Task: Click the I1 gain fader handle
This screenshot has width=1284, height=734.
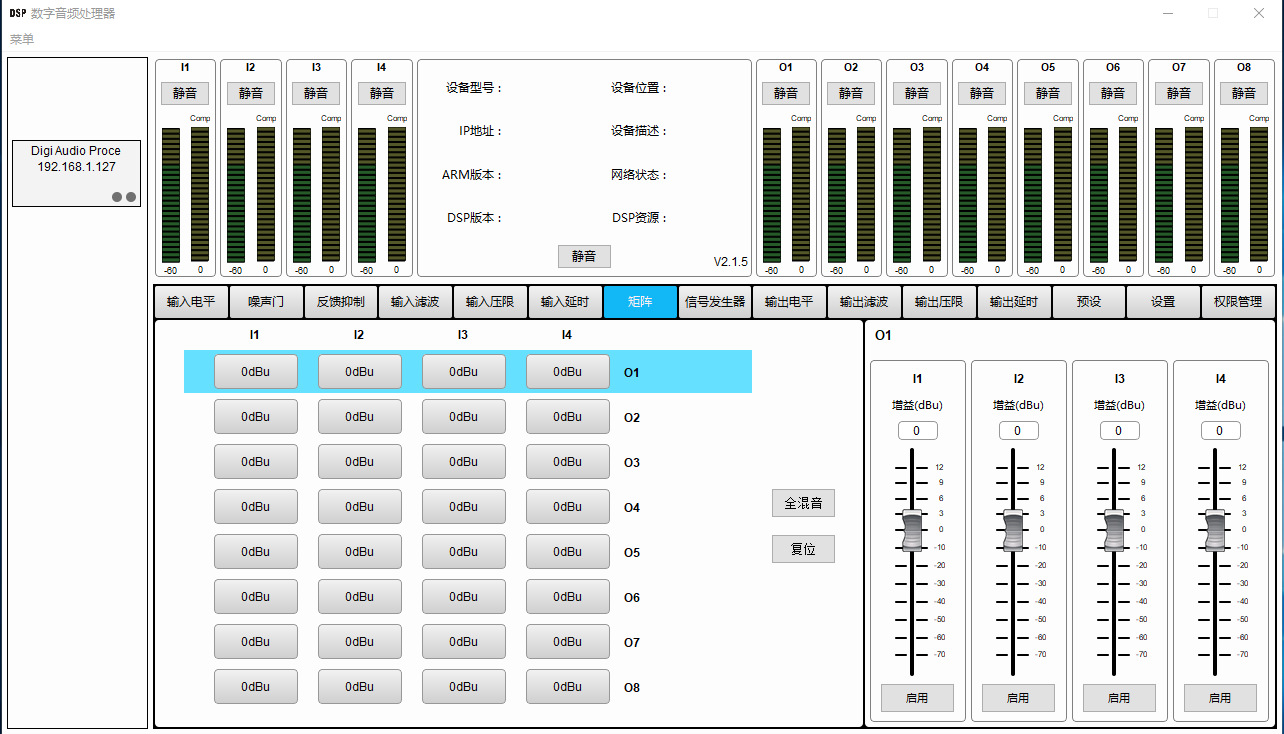Action: (912, 530)
